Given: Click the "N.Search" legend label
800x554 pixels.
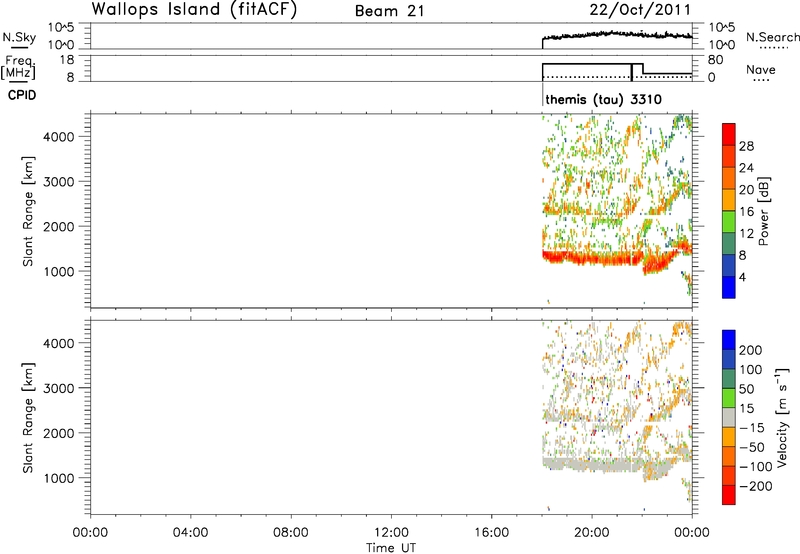Looking at the screenshot, I should point(772,37).
